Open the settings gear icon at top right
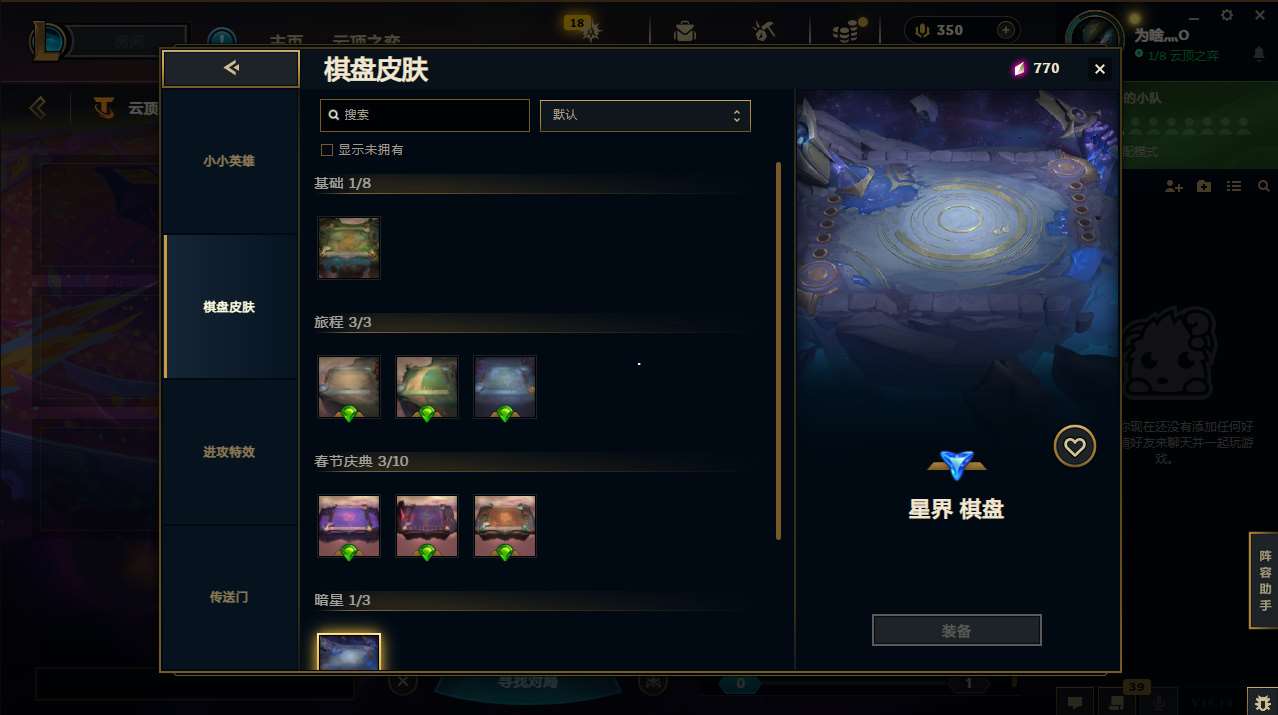This screenshot has width=1278, height=715. pyautogui.click(x=1228, y=14)
